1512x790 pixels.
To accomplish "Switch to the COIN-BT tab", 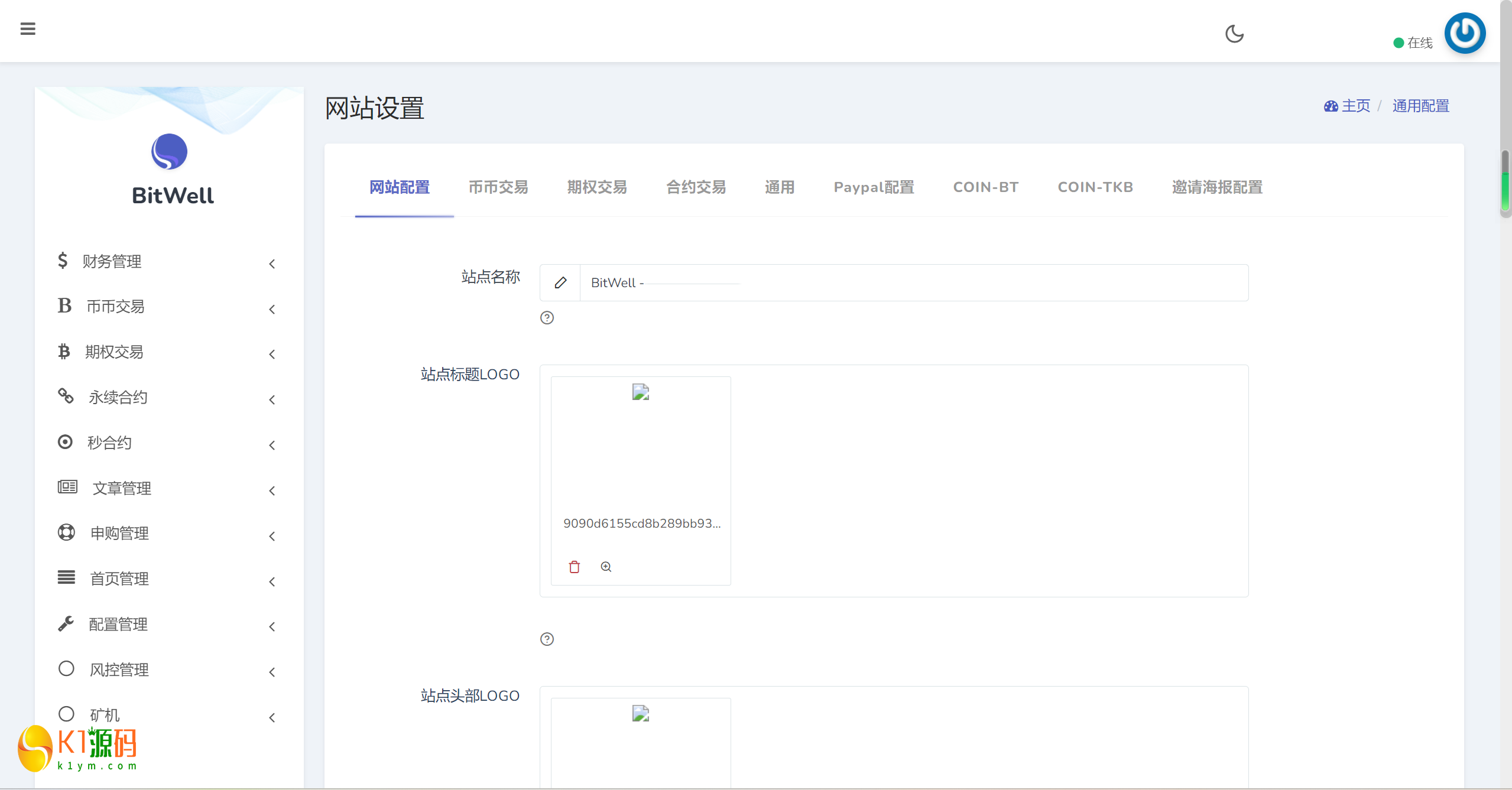I will 985,187.
